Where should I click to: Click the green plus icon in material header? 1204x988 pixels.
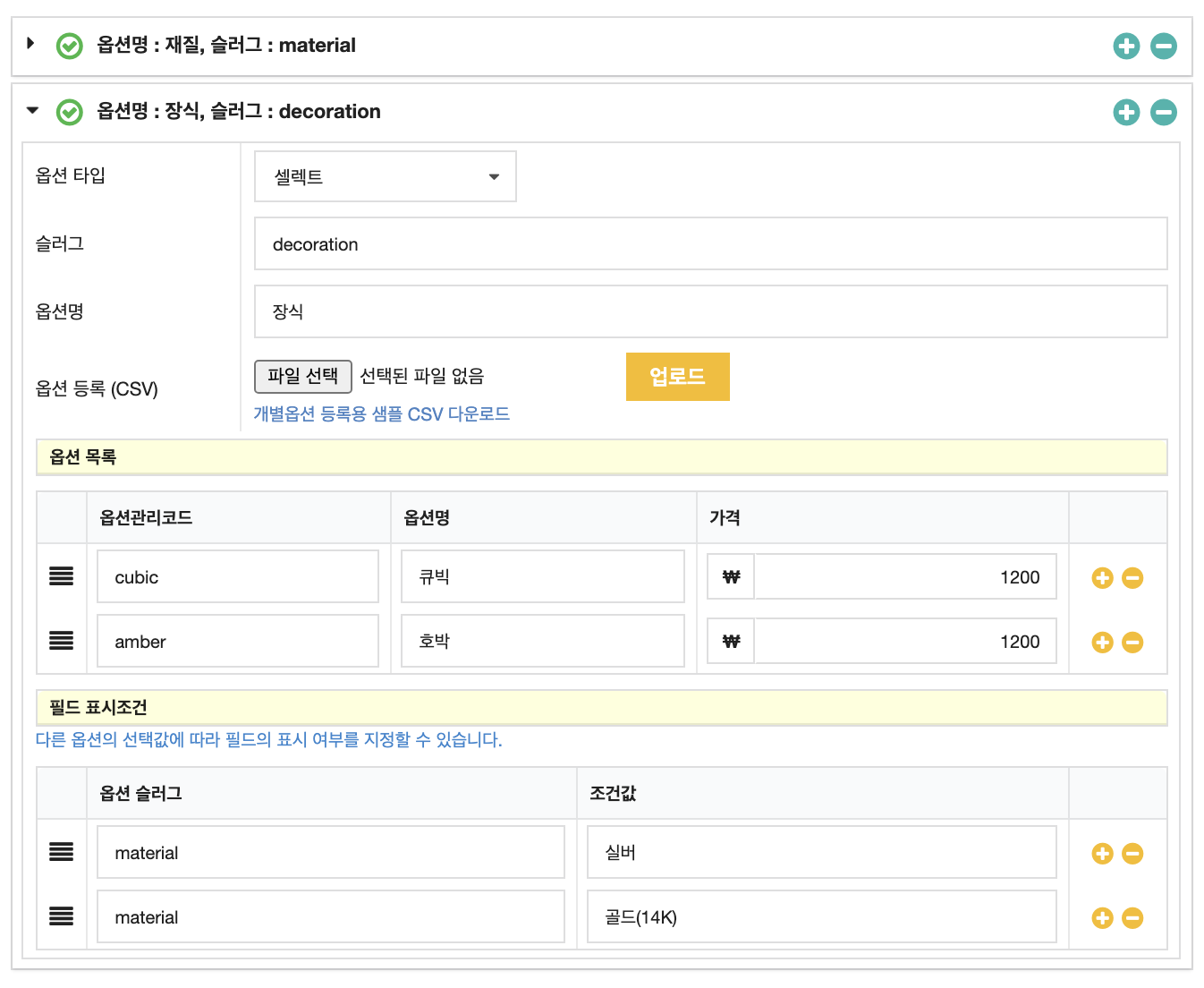click(x=1126, y=46)
